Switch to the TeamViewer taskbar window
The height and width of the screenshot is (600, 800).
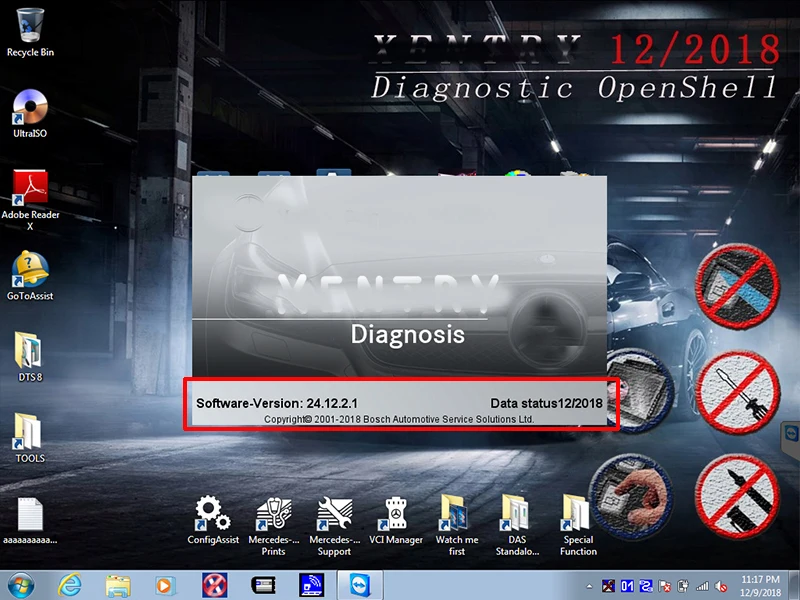(x=360, y=585)
